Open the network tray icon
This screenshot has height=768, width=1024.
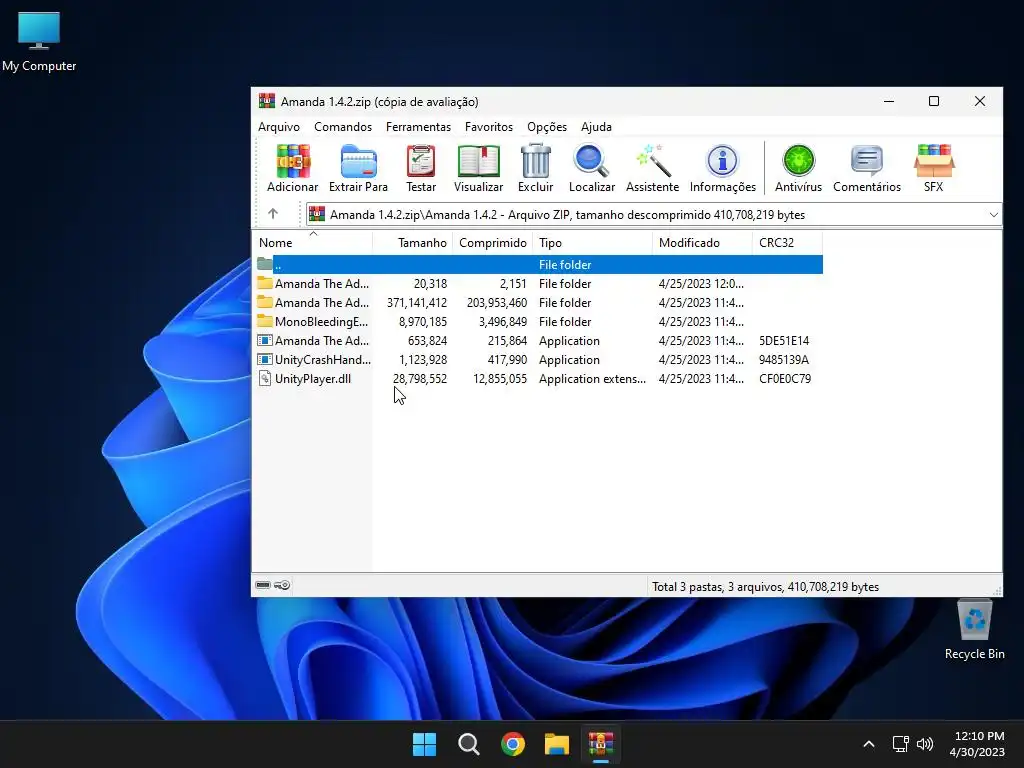[x=901, y=744]
